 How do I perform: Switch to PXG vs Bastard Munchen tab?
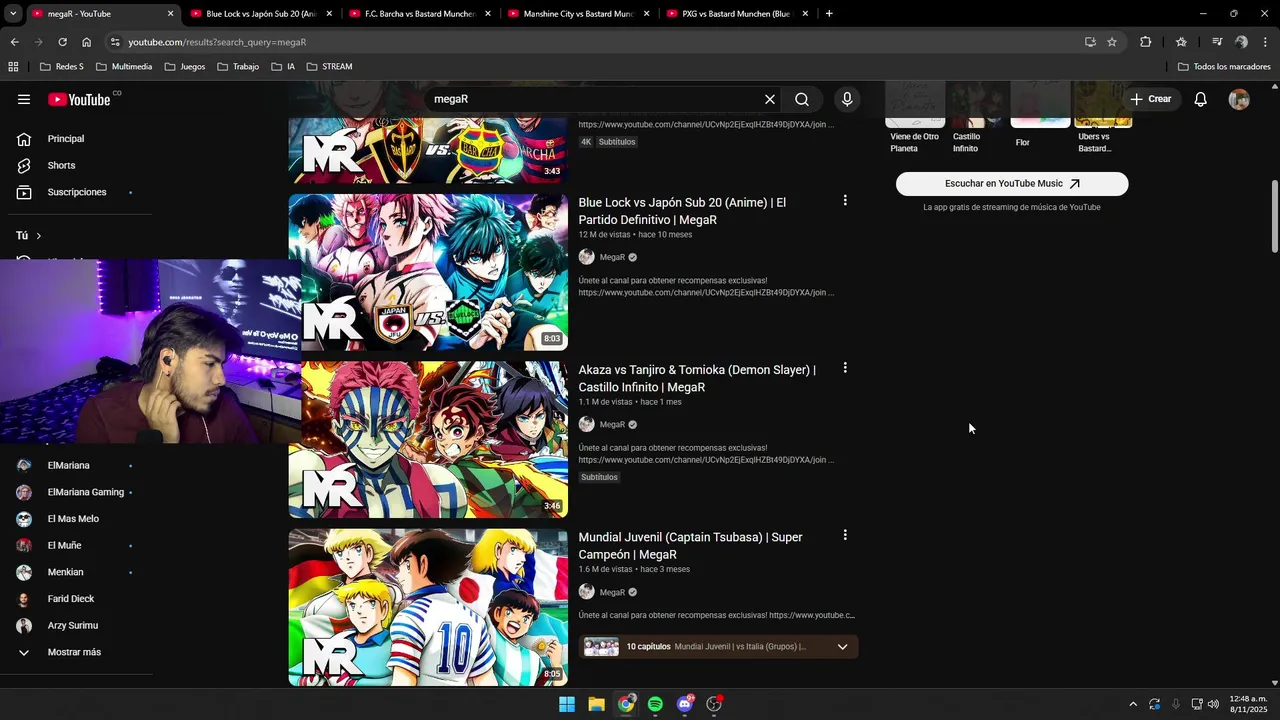pyautogui.click(x=736, y=14)
